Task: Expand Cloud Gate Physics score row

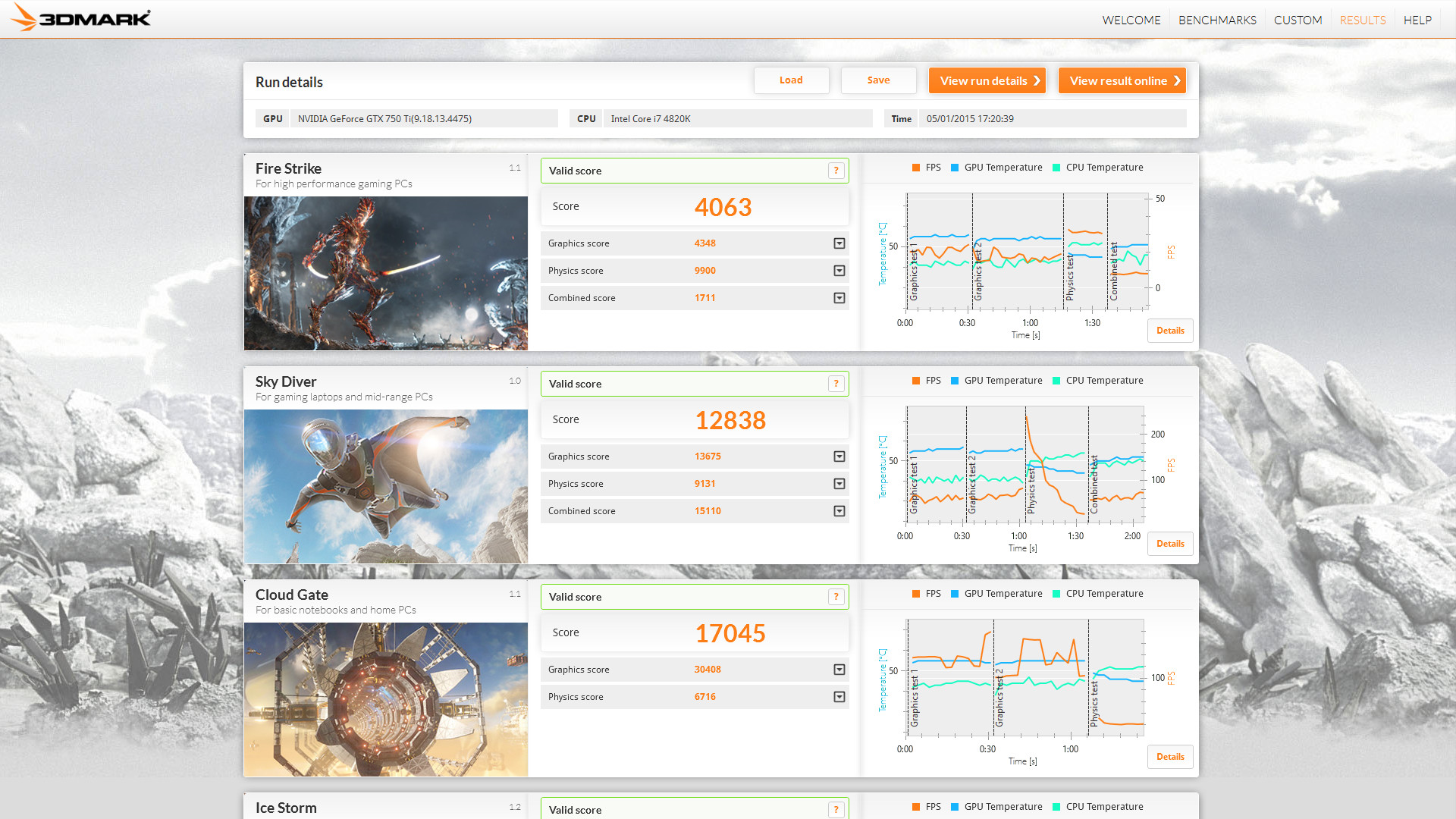Action: click(839, 697)
